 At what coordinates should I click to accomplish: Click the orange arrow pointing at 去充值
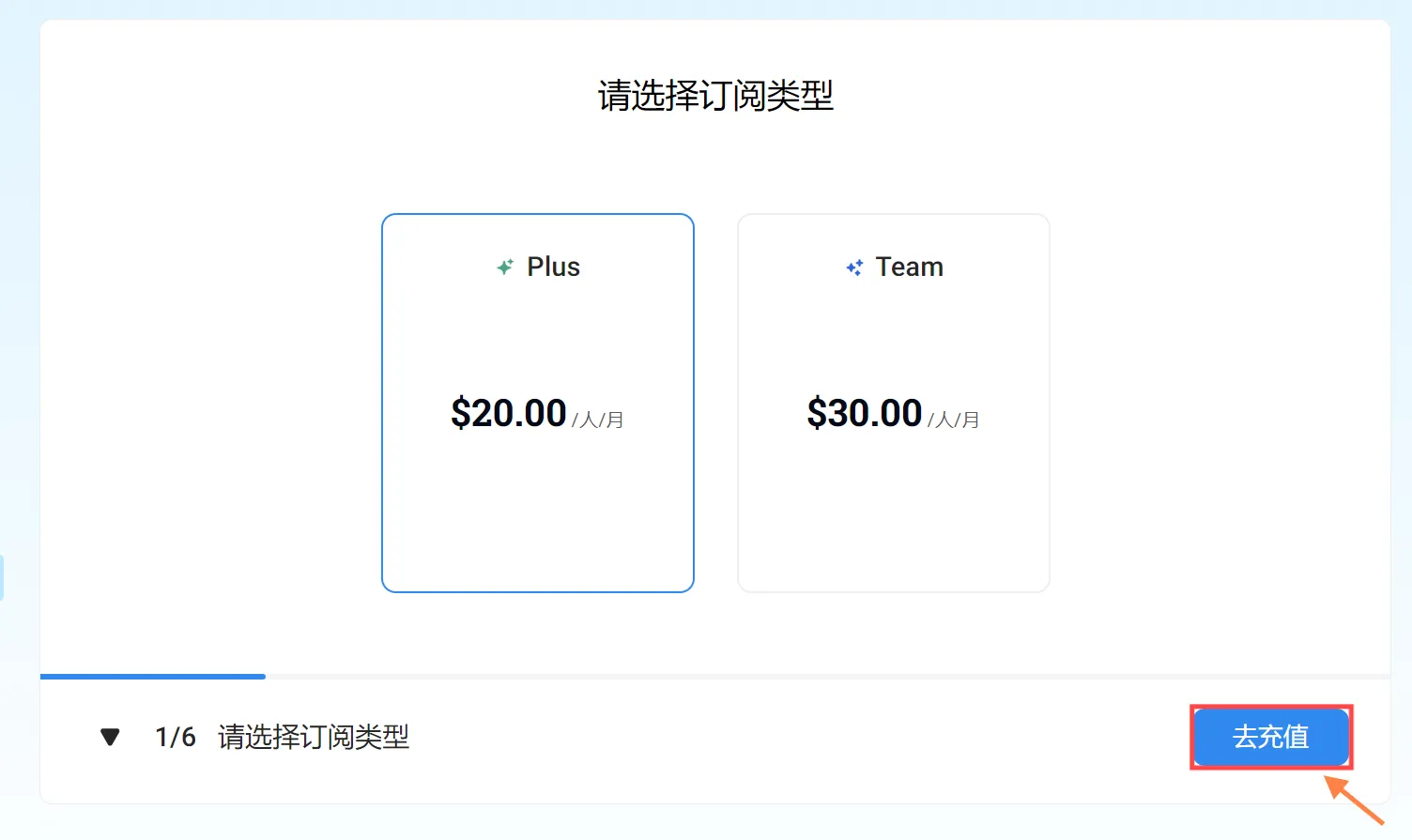pyautogui.click(x=1355, y=801)
